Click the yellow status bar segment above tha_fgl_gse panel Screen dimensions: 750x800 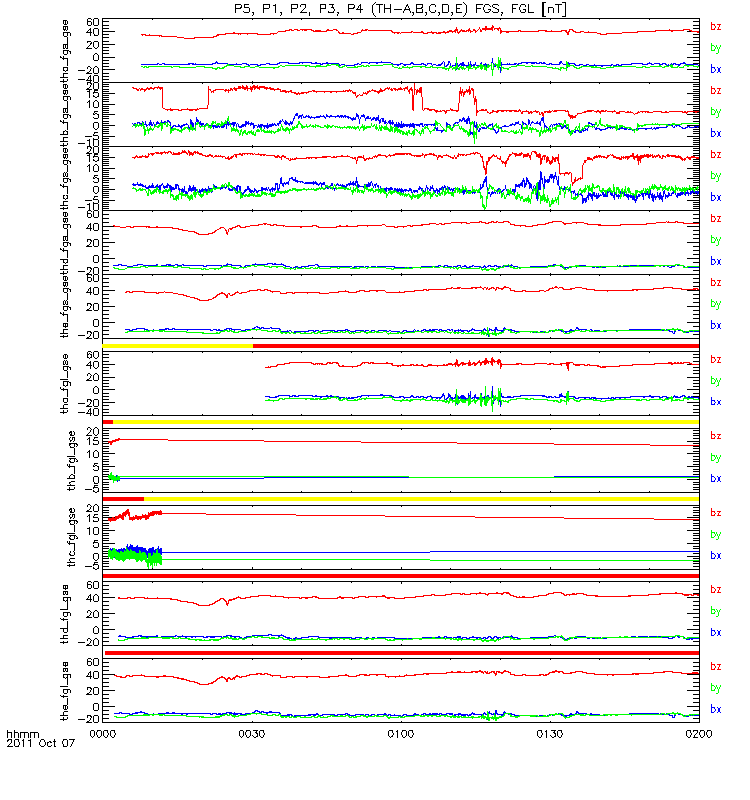click(178, 346)
